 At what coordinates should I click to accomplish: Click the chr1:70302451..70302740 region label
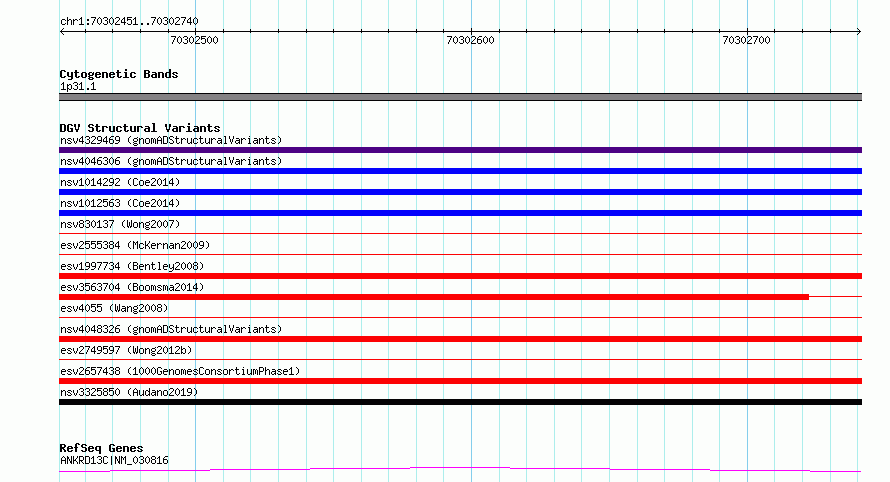point(129,21)
